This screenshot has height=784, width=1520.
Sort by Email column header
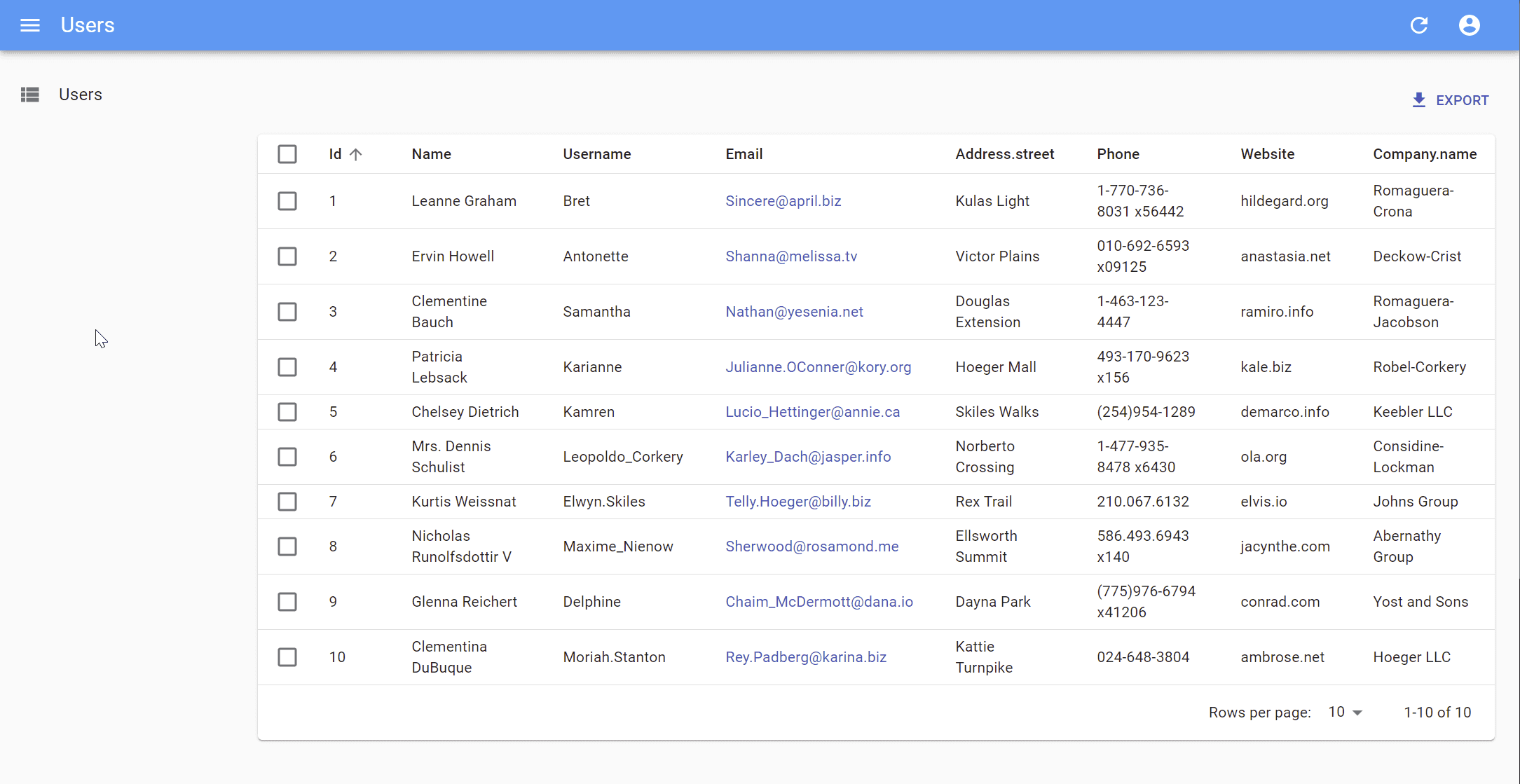pos(744,154)
